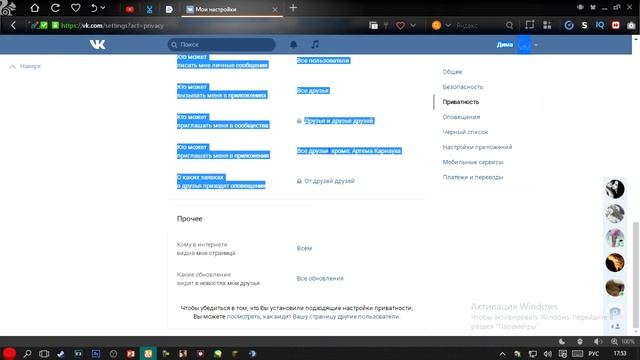The image size is (640, 360).
Task: Click the red extension icon in toolbar
Action: (616, 25)
